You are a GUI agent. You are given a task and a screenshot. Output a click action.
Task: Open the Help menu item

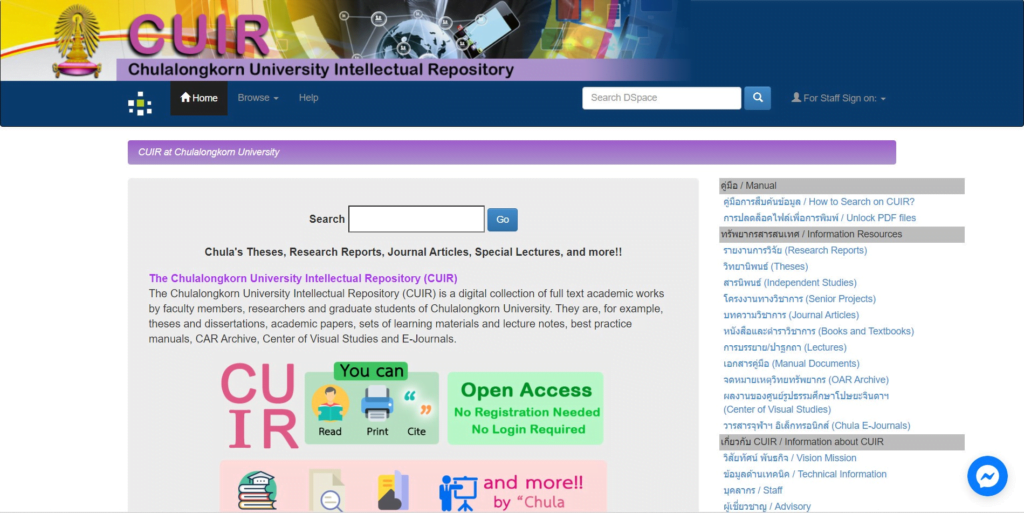tap(308, 98)
